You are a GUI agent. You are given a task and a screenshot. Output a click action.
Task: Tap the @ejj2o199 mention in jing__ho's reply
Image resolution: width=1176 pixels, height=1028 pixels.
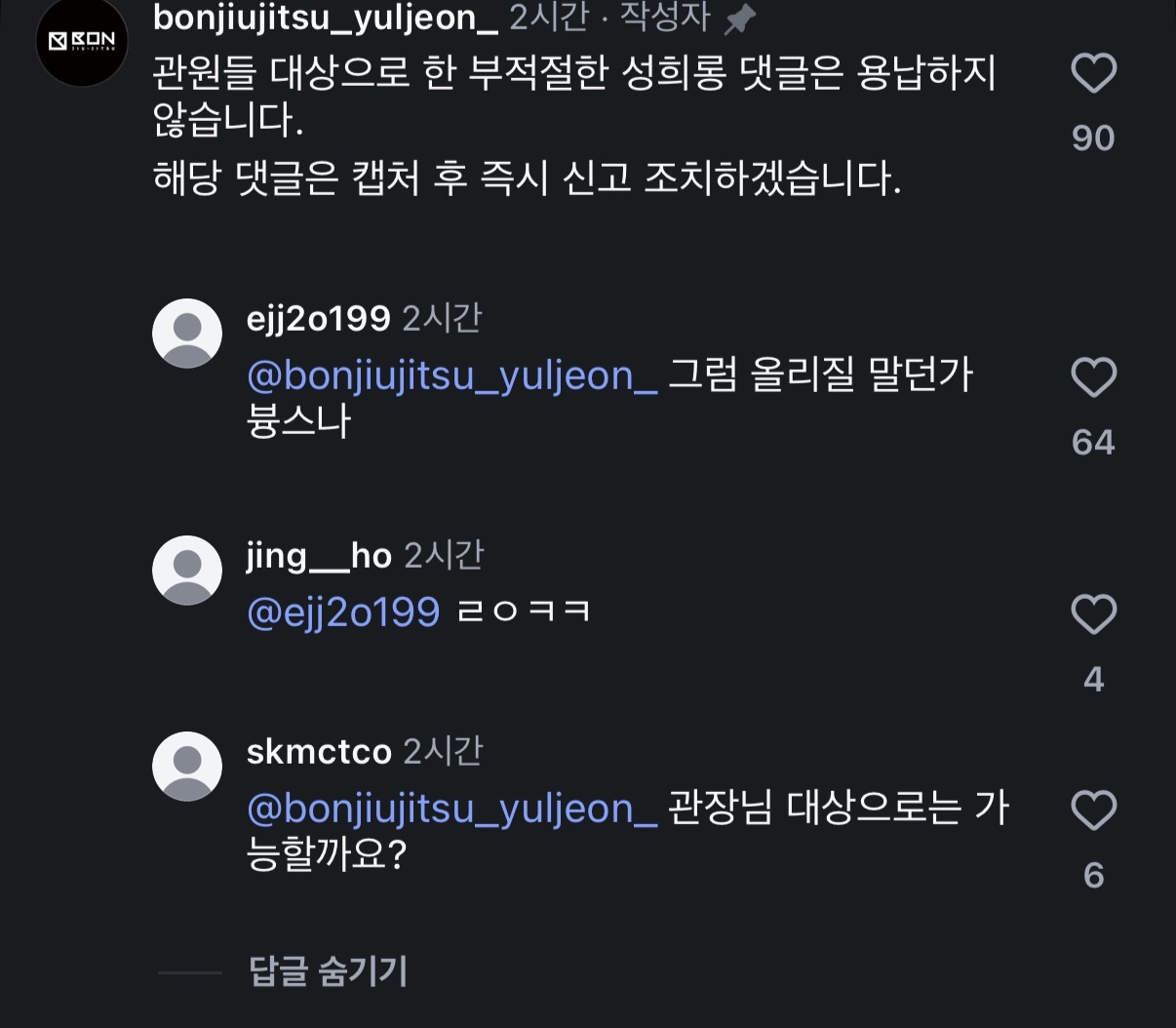343,613
